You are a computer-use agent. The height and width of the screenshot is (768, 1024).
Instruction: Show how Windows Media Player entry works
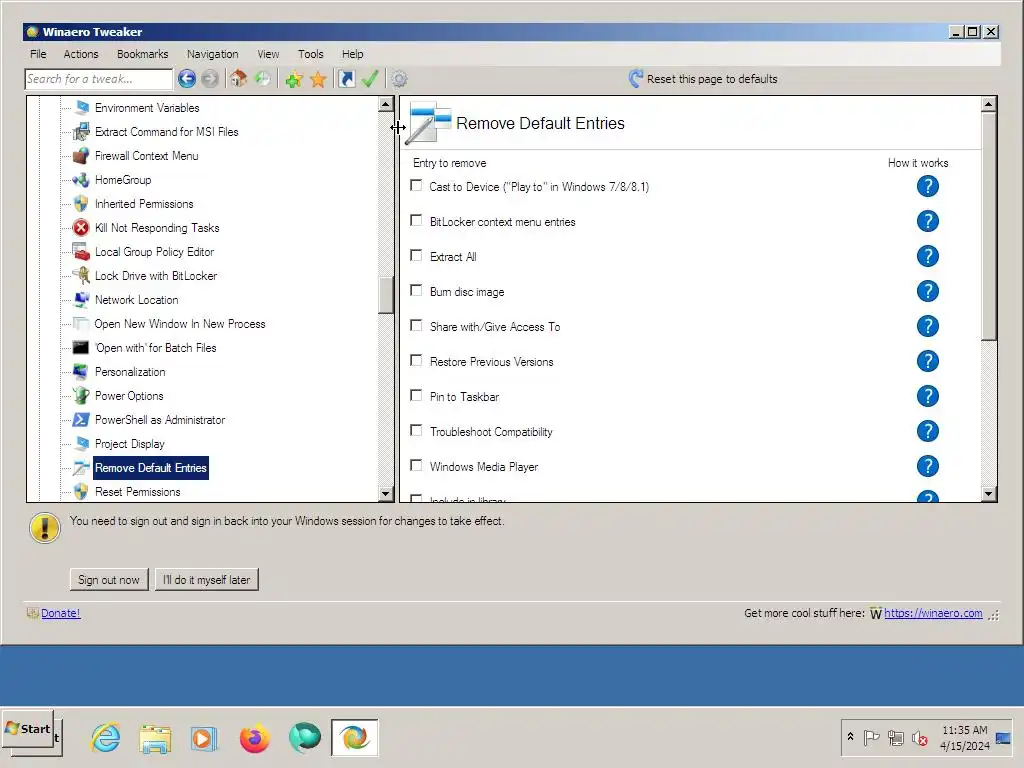pos(927,466)
